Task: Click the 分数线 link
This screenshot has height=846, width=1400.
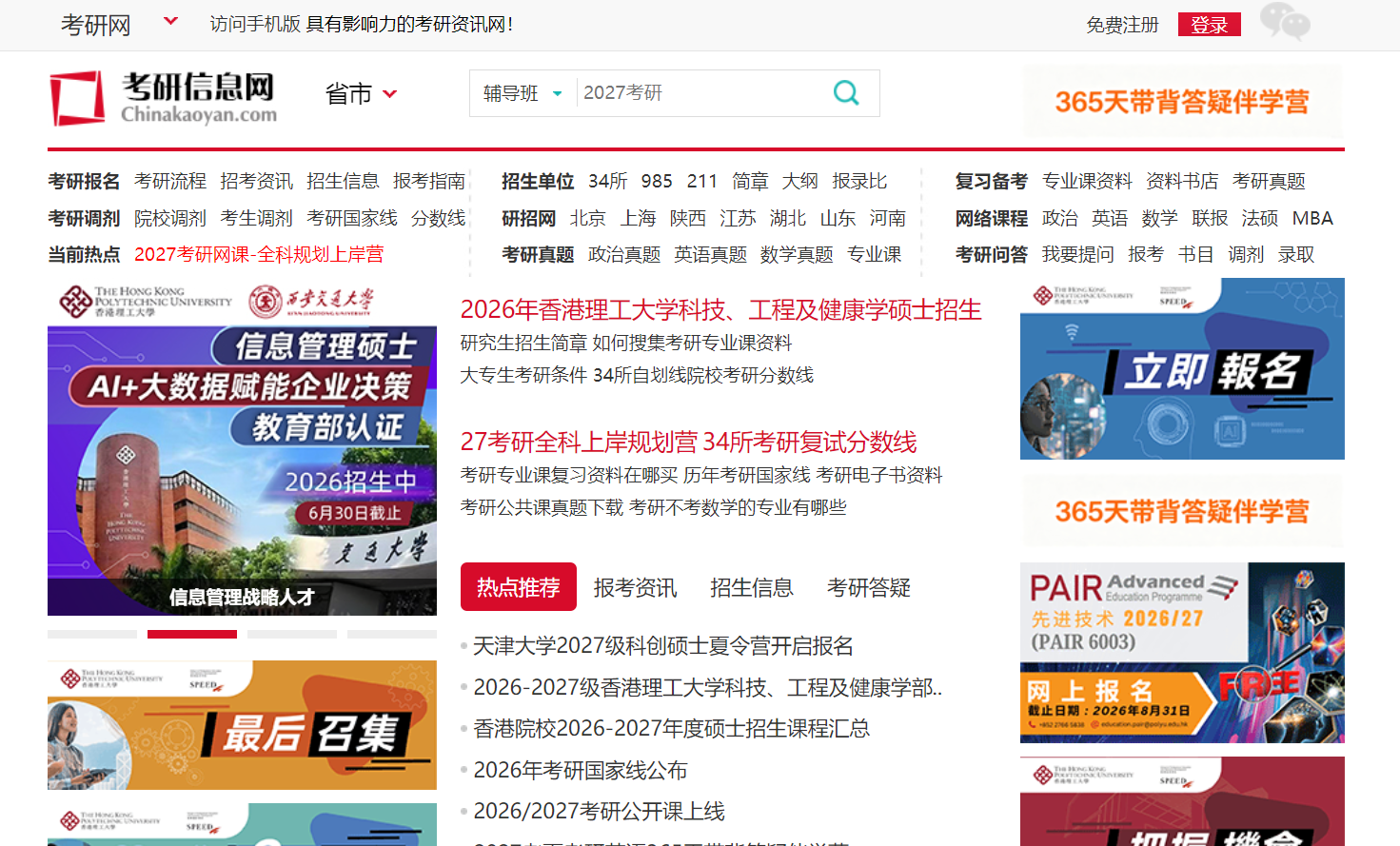Action: (x=438, y=218)
